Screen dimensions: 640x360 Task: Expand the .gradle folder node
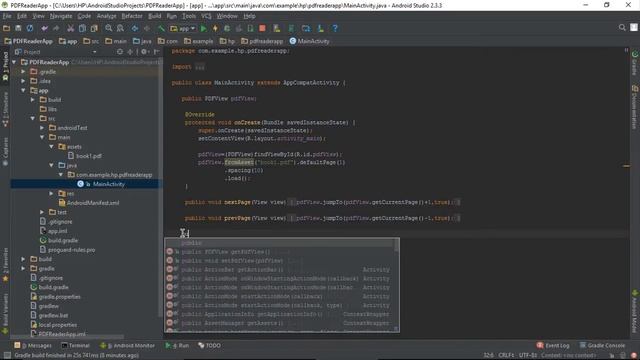[23, 71]
